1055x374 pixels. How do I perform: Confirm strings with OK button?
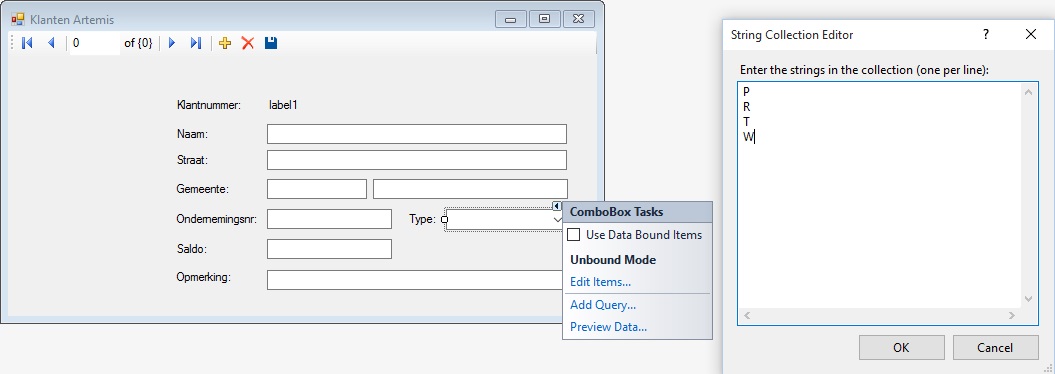[901, 348]
